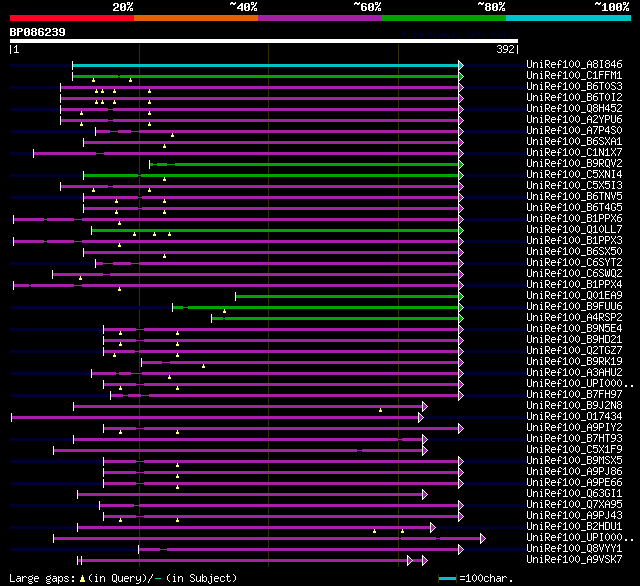Click the cyan ~100% identity color bar

click(x=568, y=18)
